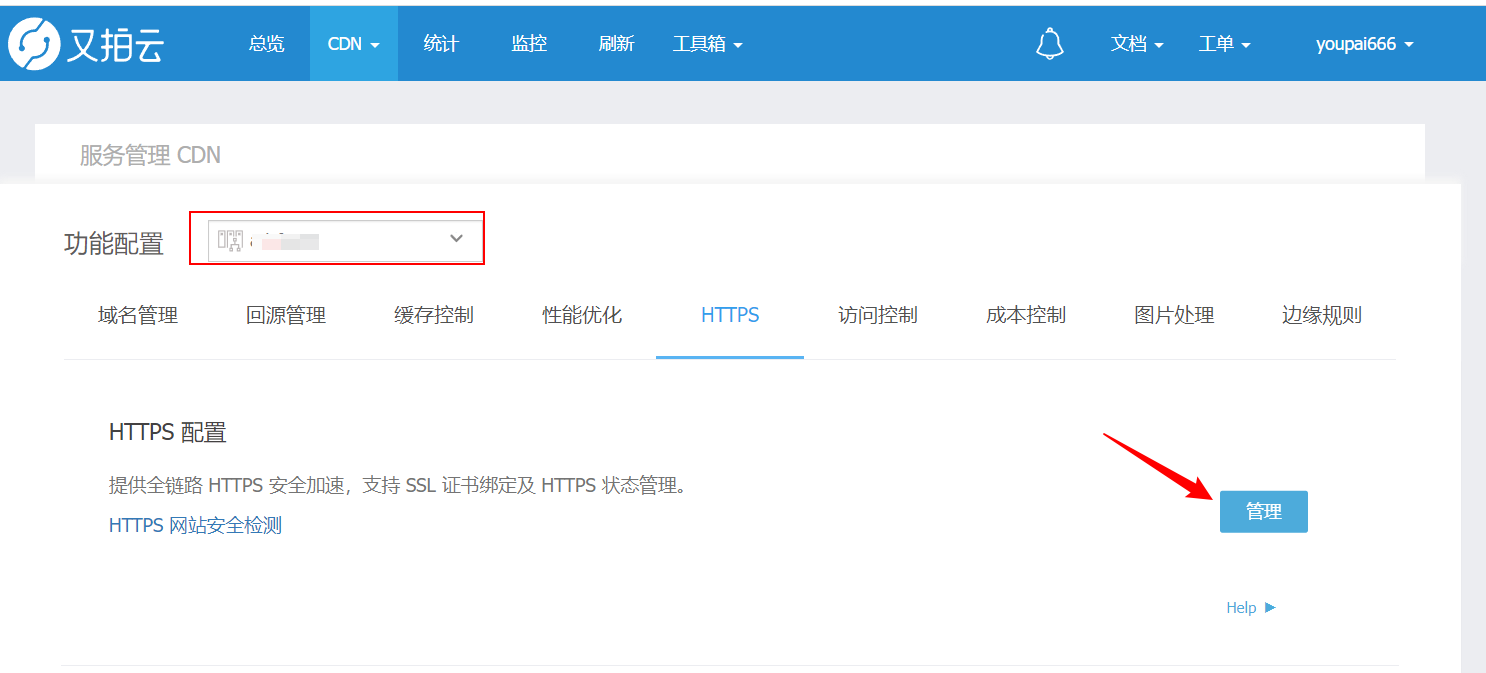1486x673 pixels.
Task: Click the 服务管理 CDN heading
Action: pos(150,155)
